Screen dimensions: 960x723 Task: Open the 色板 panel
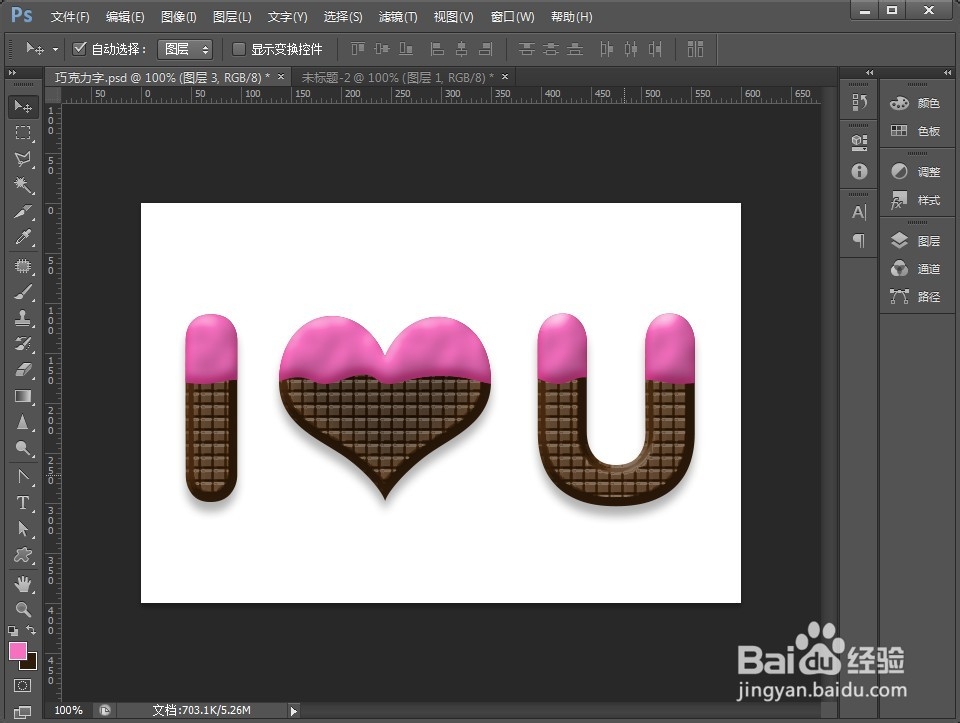917,130
